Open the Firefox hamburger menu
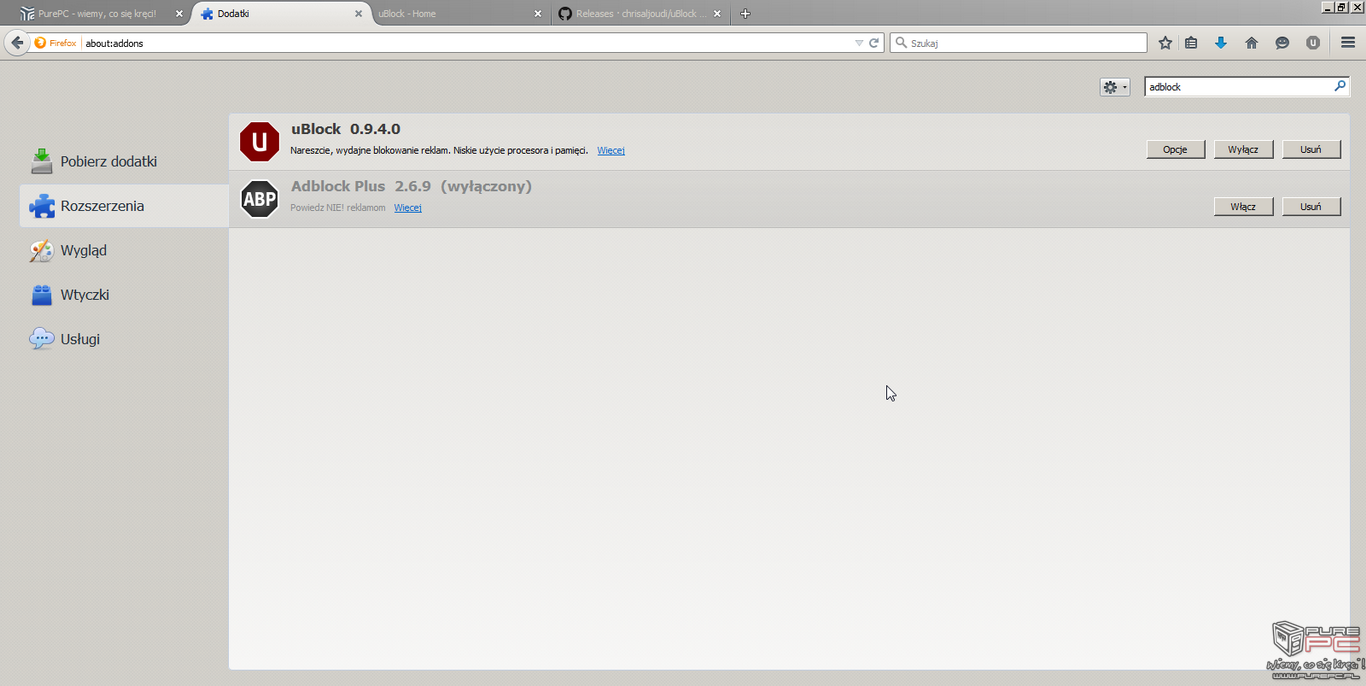Image resolution: width=1366 pixels, height=686 pixels. (1348, 43)
